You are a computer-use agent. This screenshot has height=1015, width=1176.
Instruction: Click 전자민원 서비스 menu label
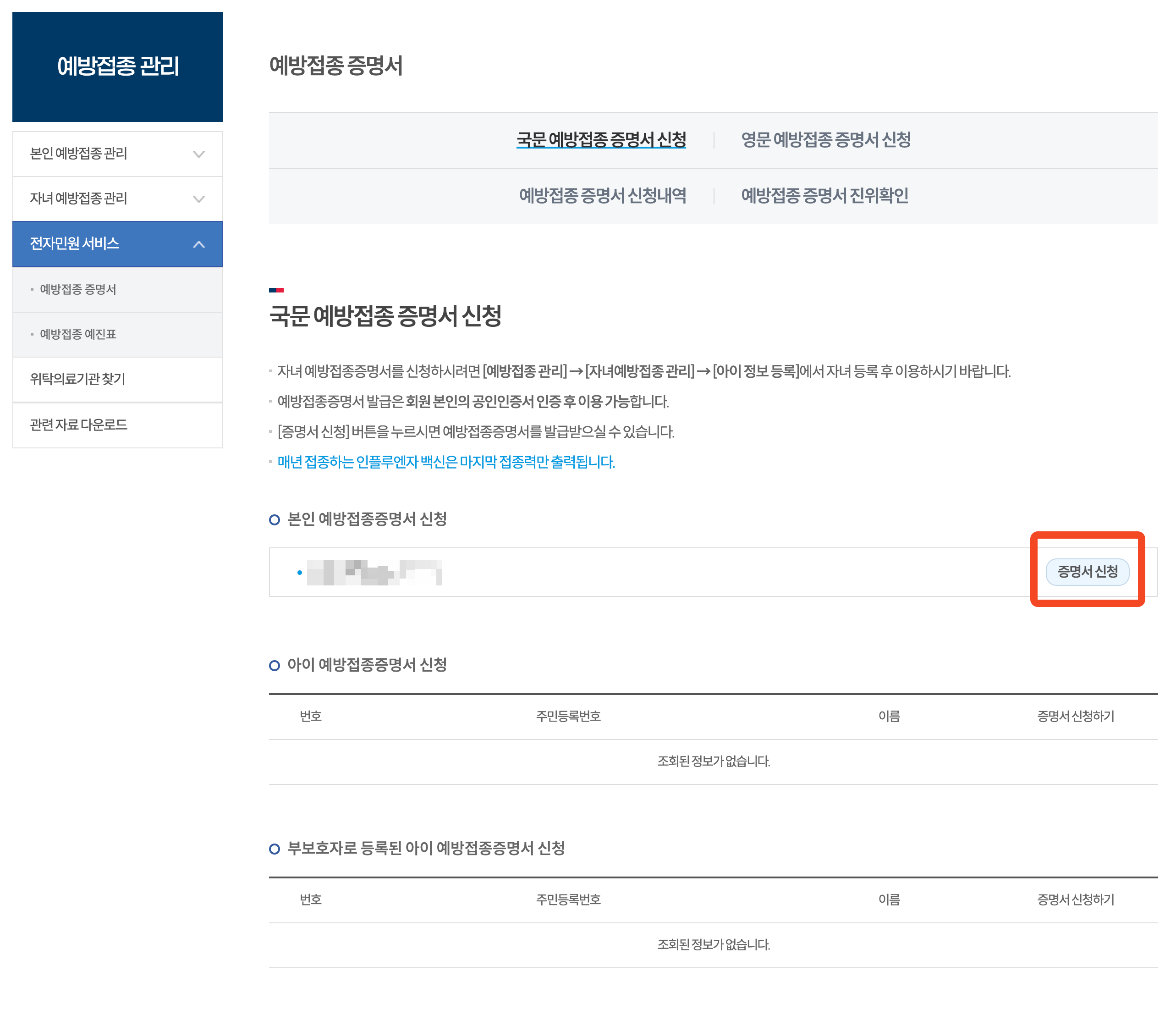pyautogui.click(x=74, y=243)
